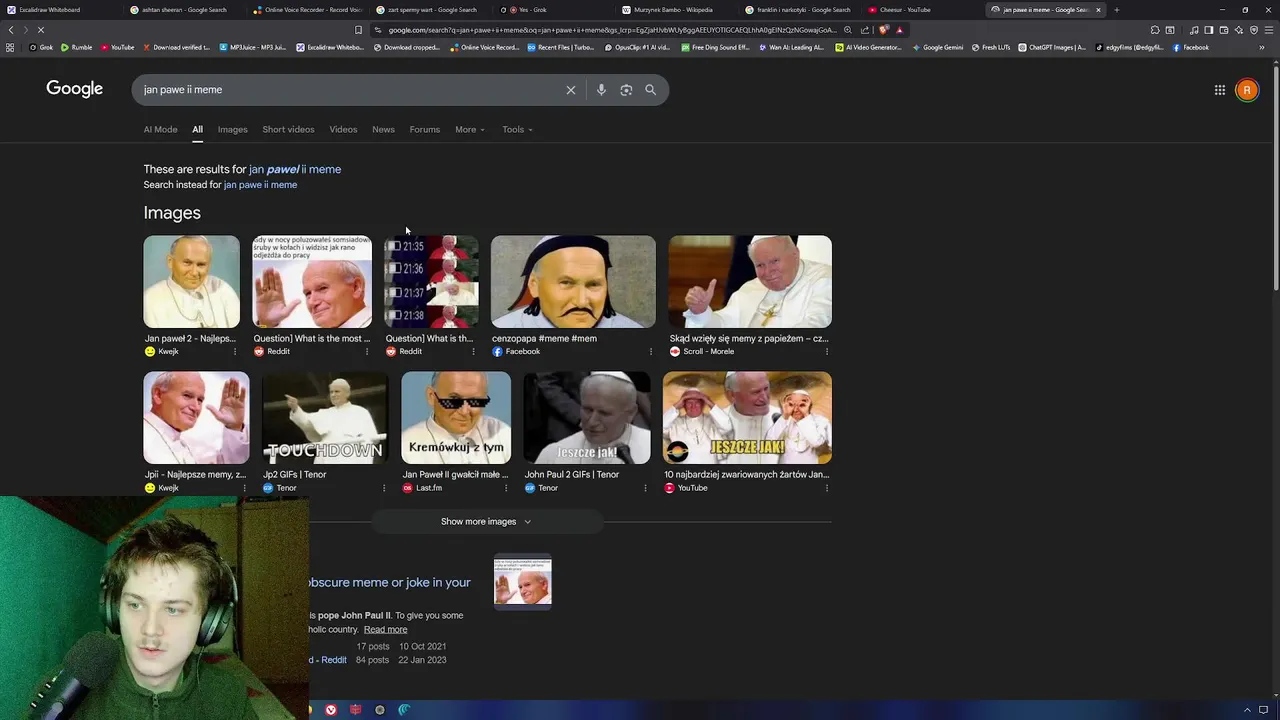Viewport: 1280px width, 720px height.
Task: Go to the Google logo homepage
Action: pyautogui.click(x=74, y=89)
